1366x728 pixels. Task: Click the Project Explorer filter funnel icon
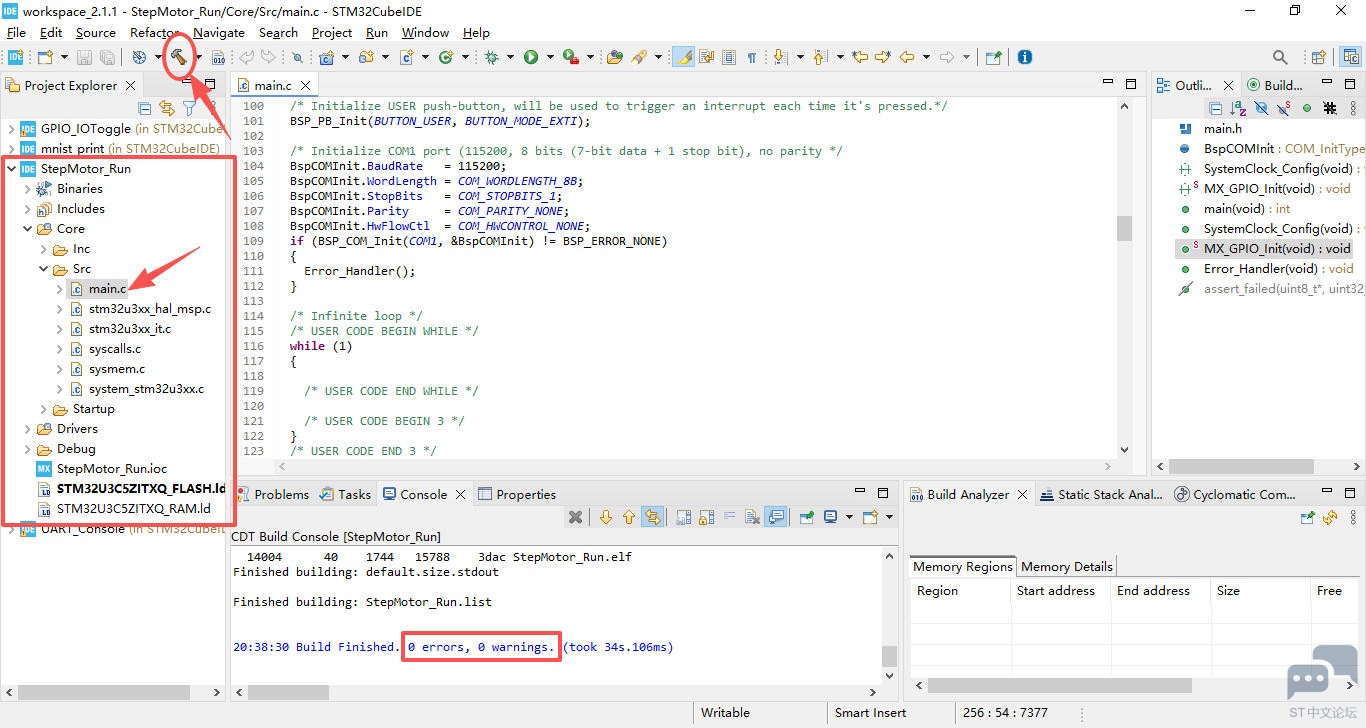[189, 108]
